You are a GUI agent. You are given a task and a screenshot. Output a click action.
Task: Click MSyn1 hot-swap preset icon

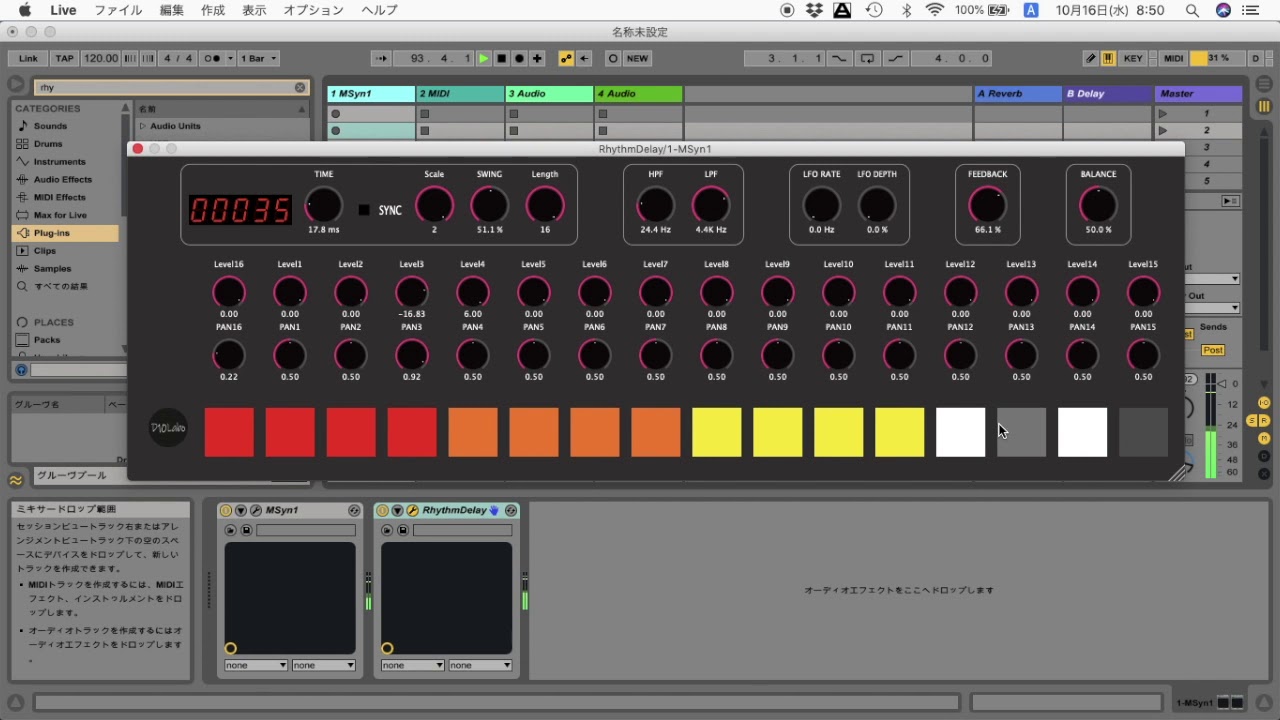(354, 510)
